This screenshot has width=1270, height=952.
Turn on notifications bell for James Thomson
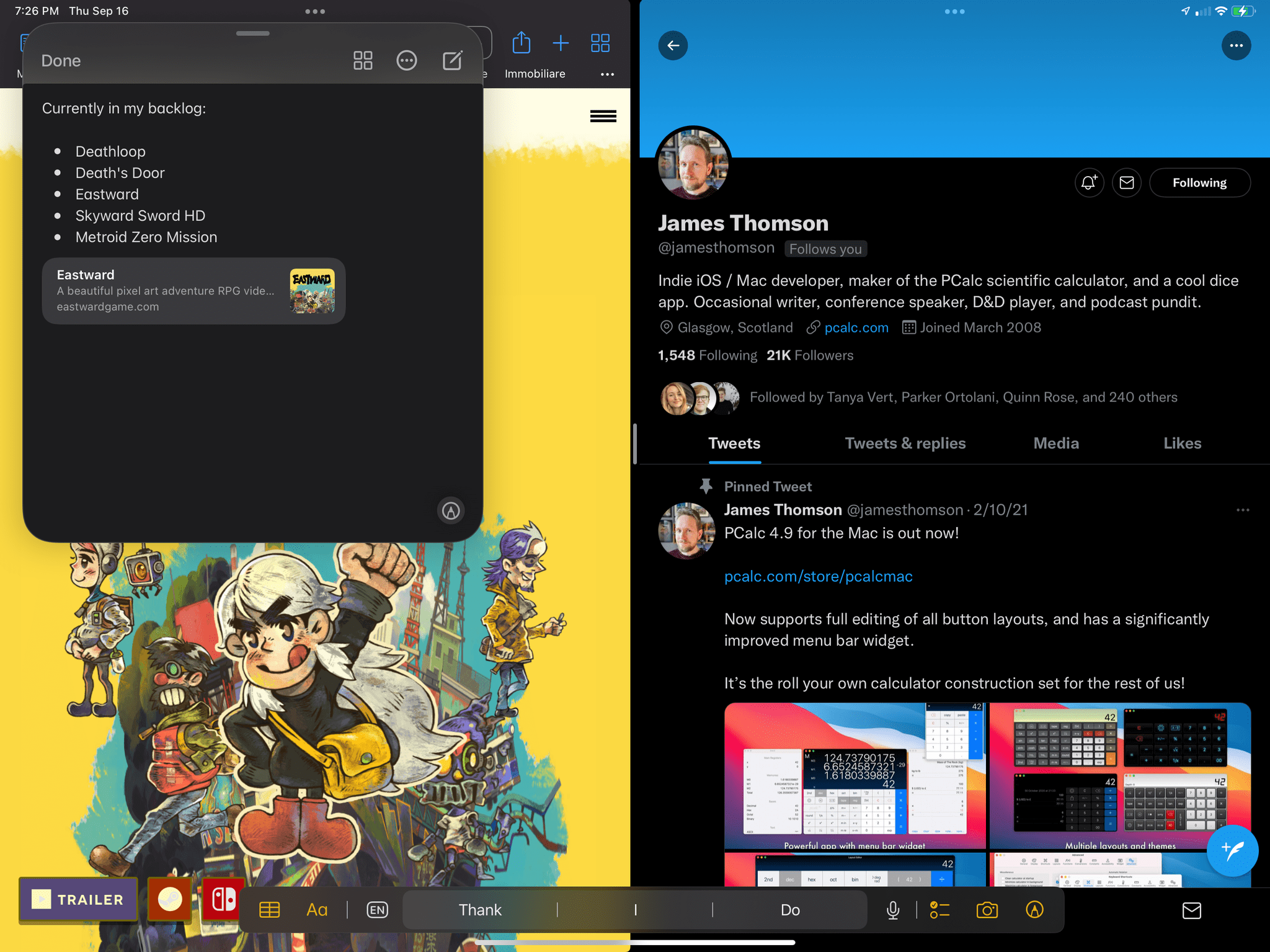(1089, 182)
